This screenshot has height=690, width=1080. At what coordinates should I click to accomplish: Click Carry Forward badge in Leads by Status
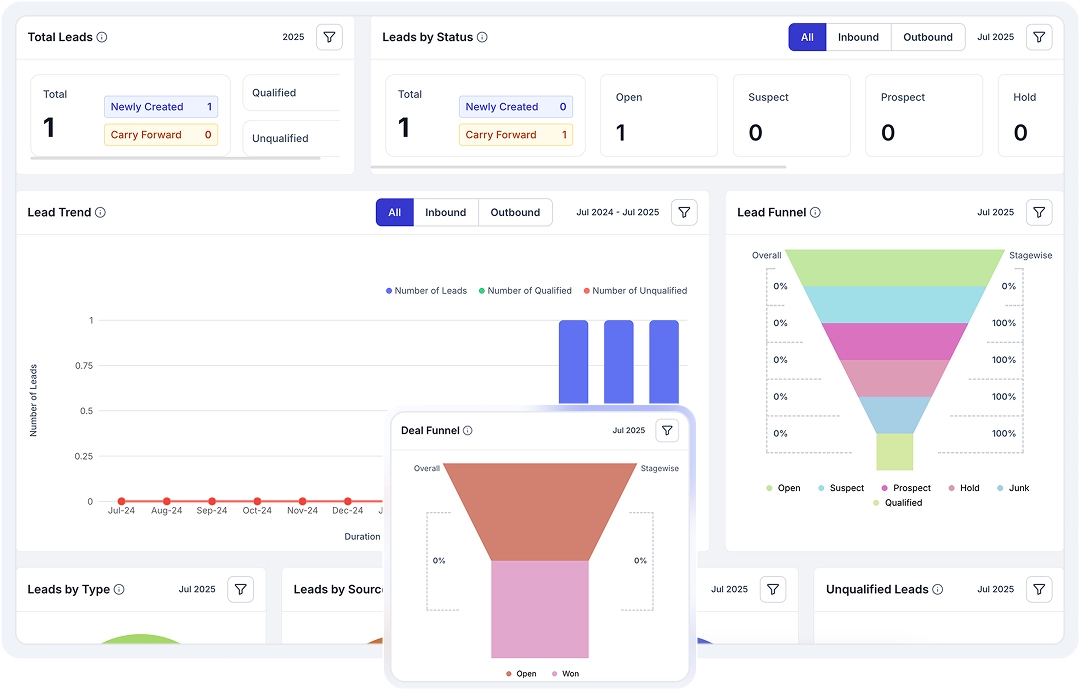516,135
